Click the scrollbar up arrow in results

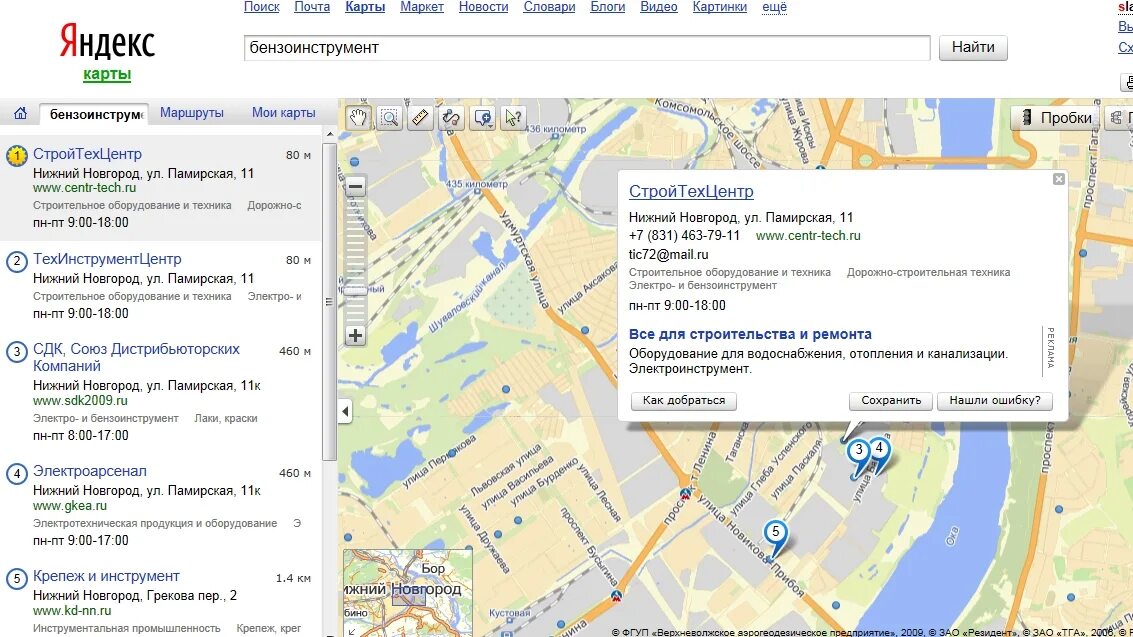click(329, 134)
